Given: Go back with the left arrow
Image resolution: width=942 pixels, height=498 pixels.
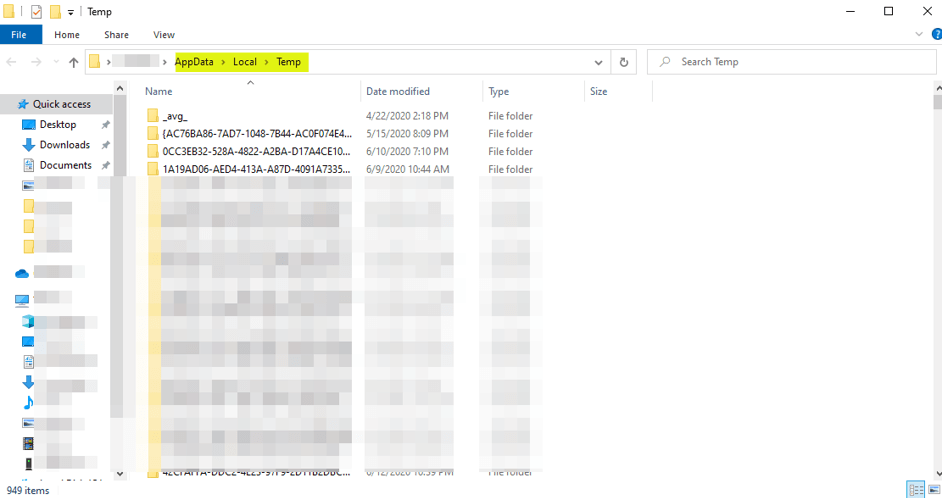Looking at the screenshot, I should (11, 62).
